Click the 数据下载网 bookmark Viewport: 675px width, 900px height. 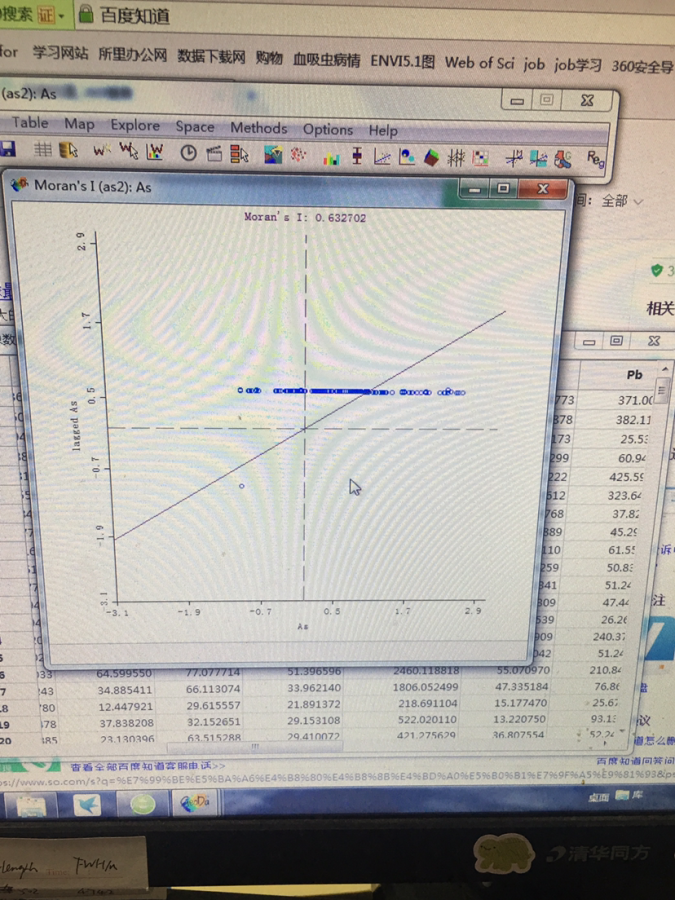coord(211,57)
